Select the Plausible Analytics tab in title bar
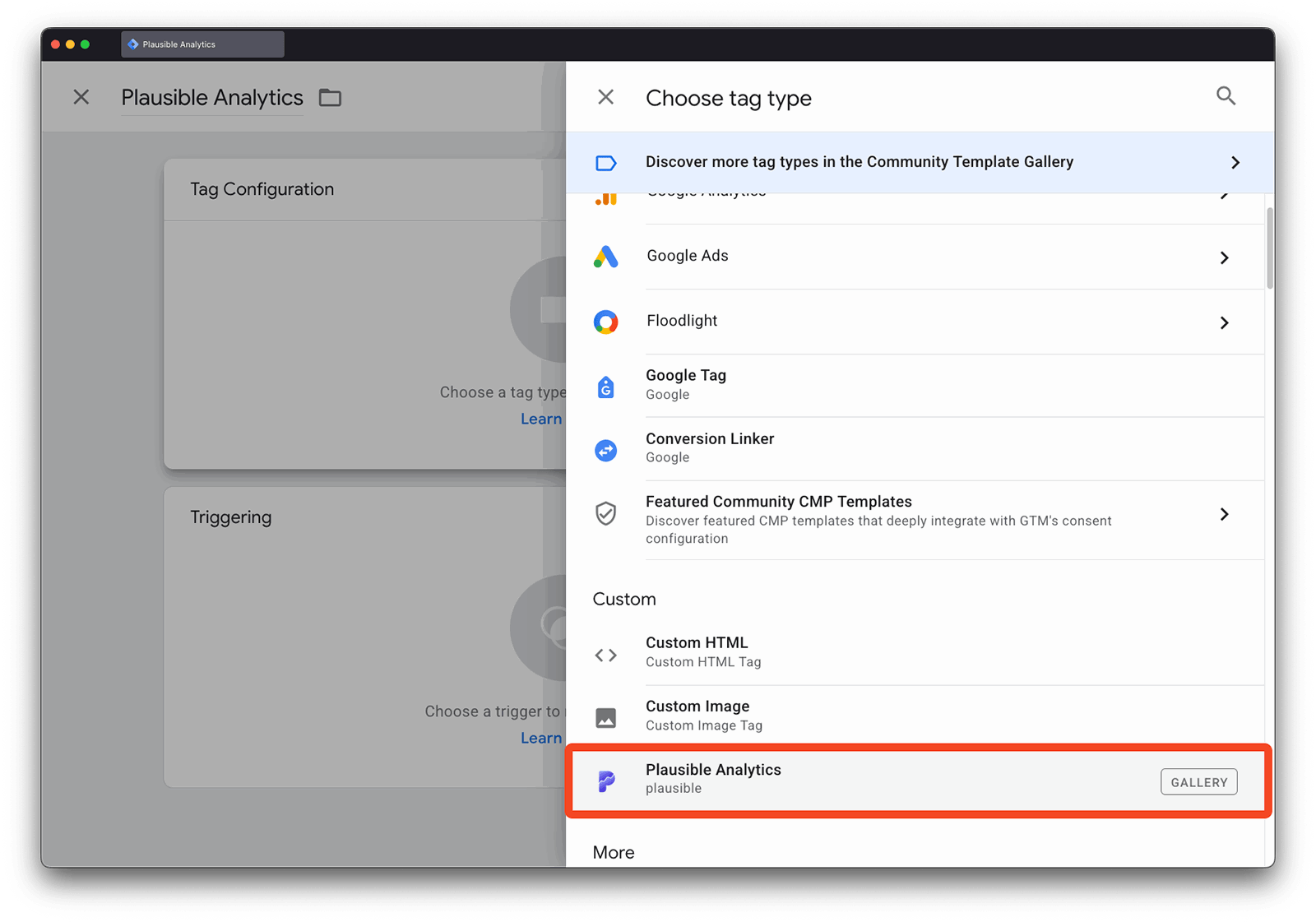This screenshot has height=922, width=1316. [202, 44]
